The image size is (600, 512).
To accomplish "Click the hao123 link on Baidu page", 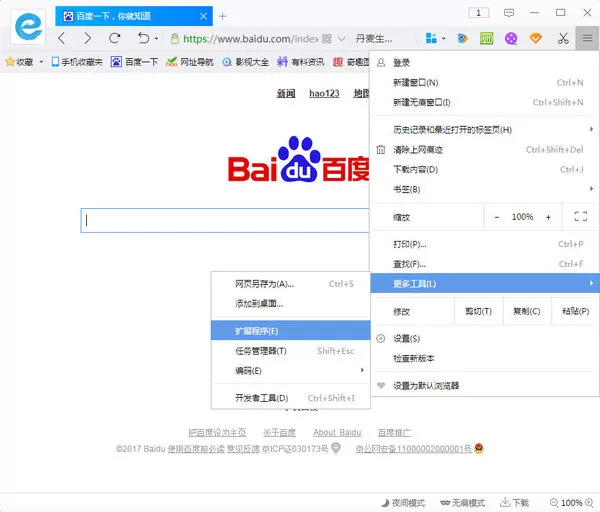I will pos(324,93).
